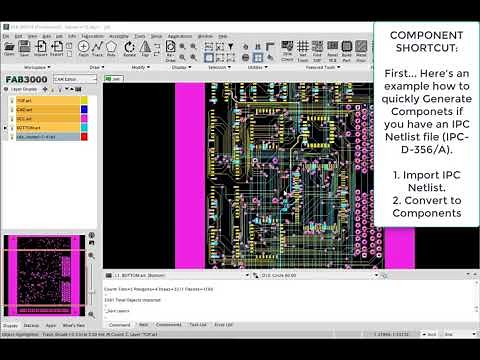The width and height of the screenshot is (480, 360).
Task: Open the File menu
Action: click(x=6, y=36)
